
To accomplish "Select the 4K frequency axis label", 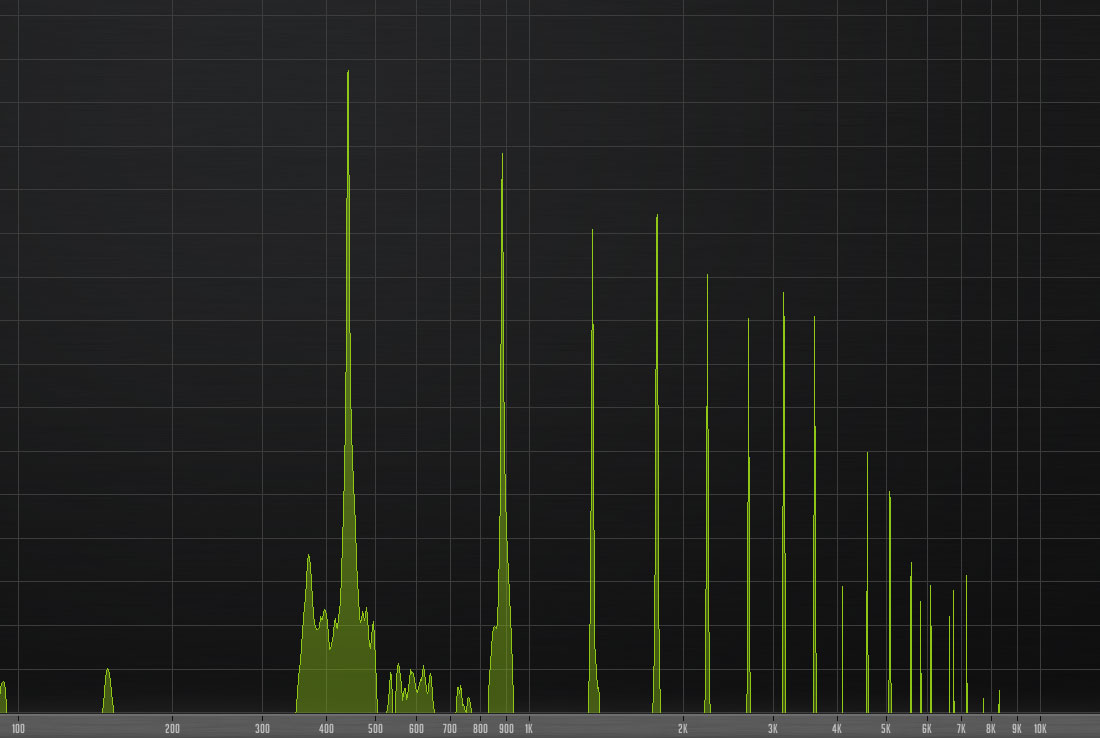I will click(837, 729).
